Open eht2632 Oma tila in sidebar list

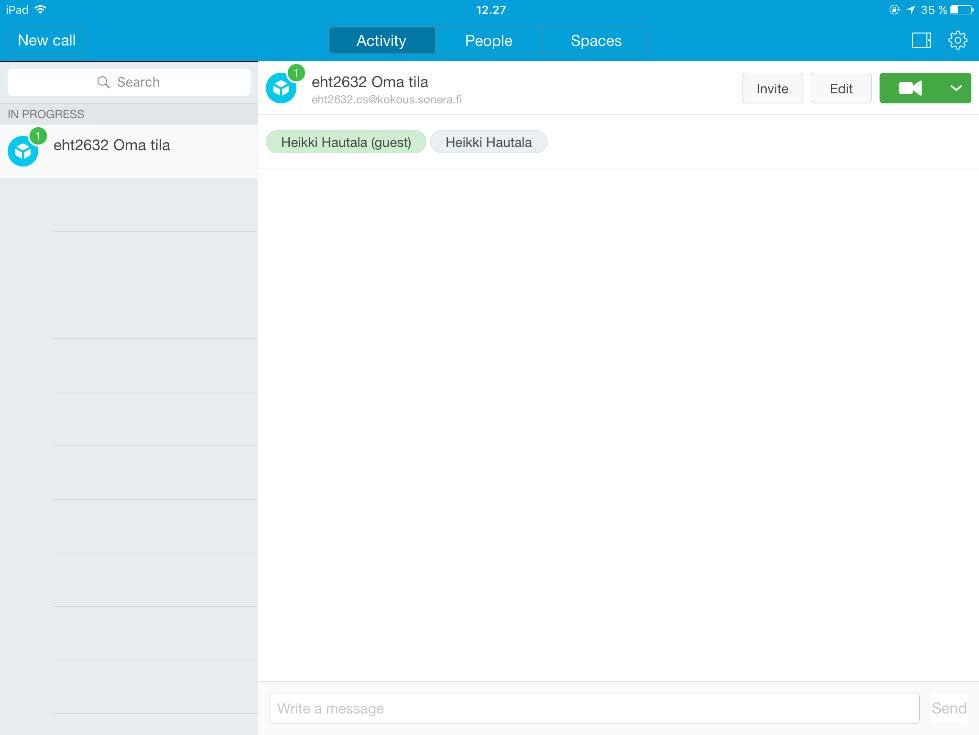(x=129, y=151)
